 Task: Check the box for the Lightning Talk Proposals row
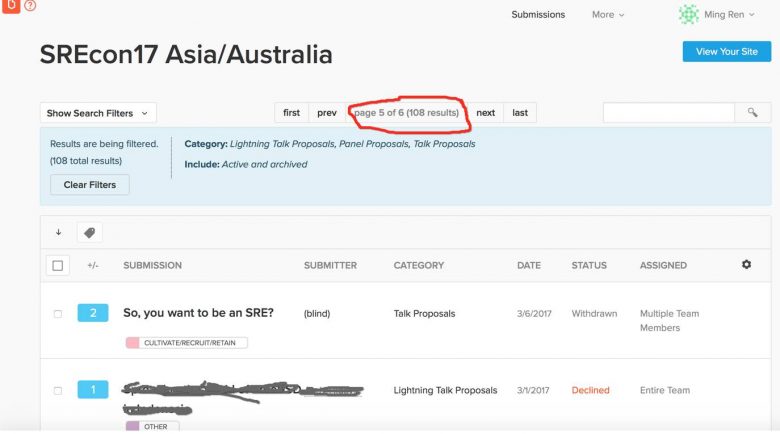click(x=58, y=391)
